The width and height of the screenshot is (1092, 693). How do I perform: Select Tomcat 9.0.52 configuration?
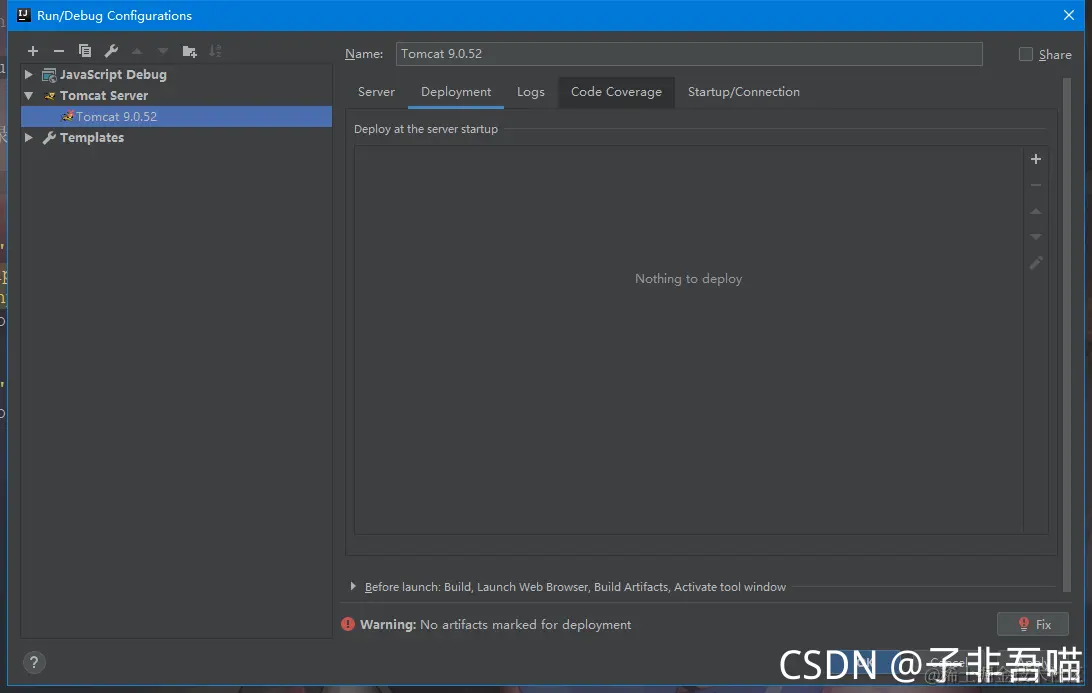[177, 116]
